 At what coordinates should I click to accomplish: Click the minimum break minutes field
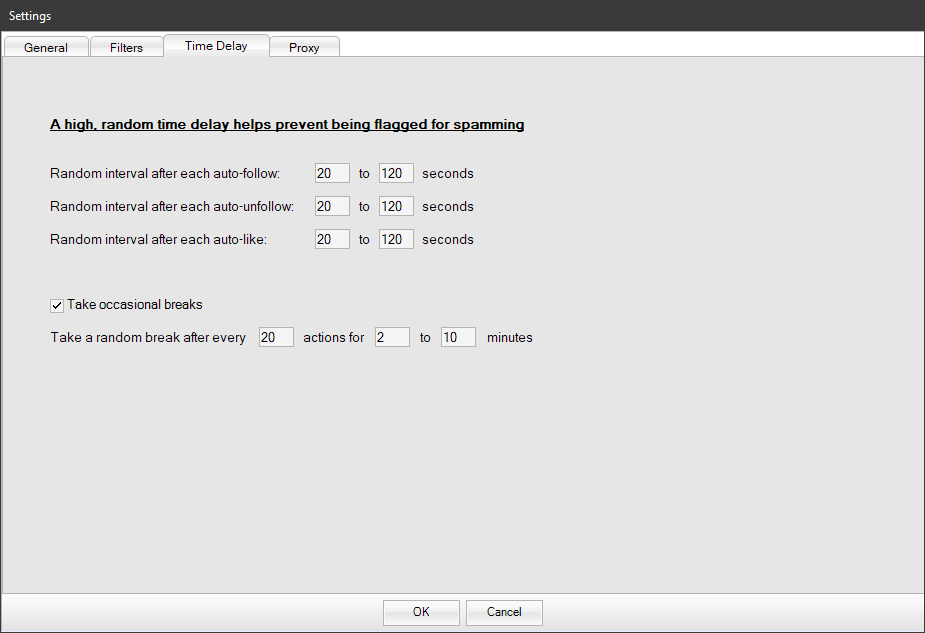click(x=392, y=337)
